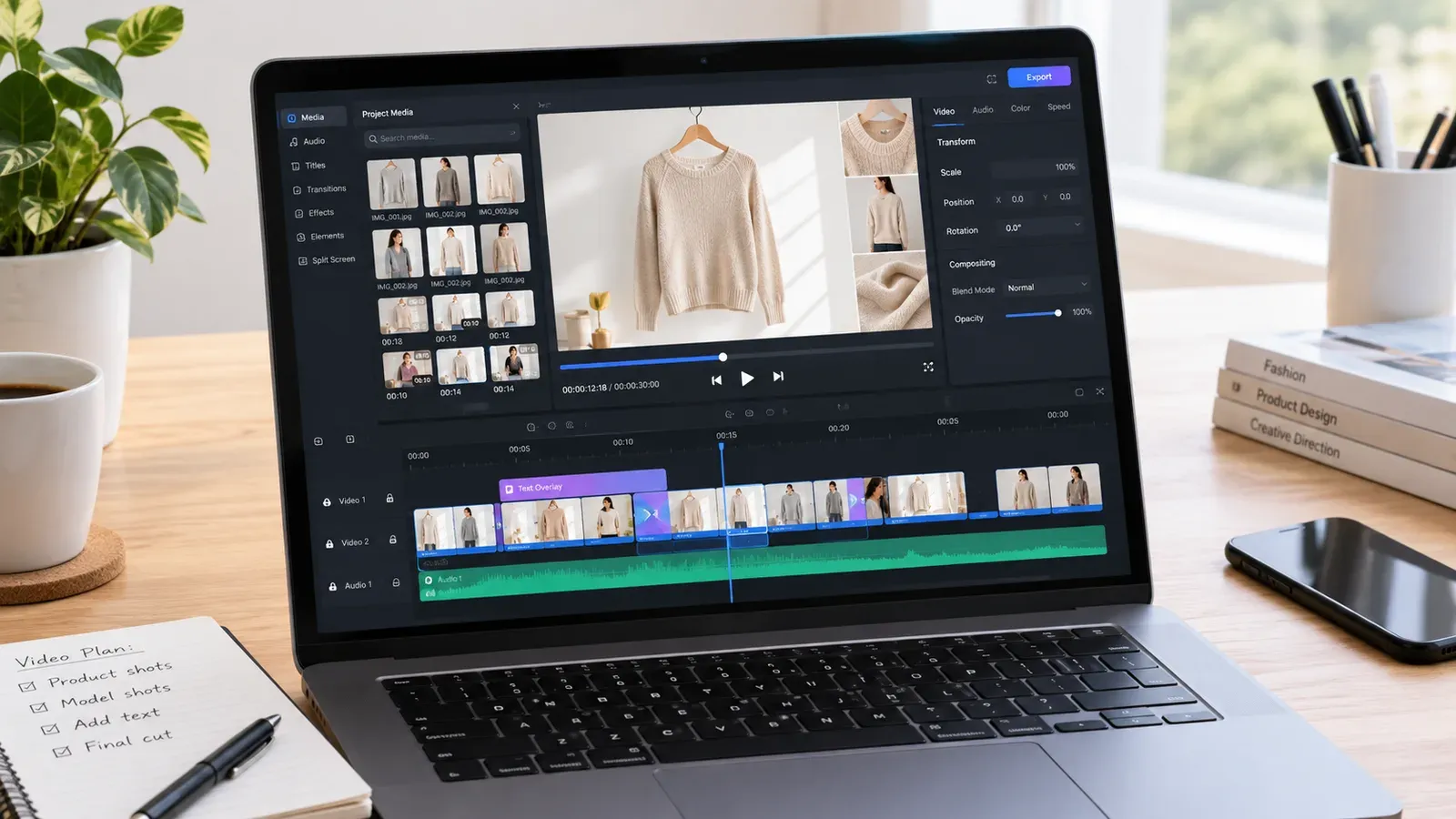Select the IMG_001.jpg thumbnail in Project Media
This screenshot has height=819, width=1456.
(392, 185)
